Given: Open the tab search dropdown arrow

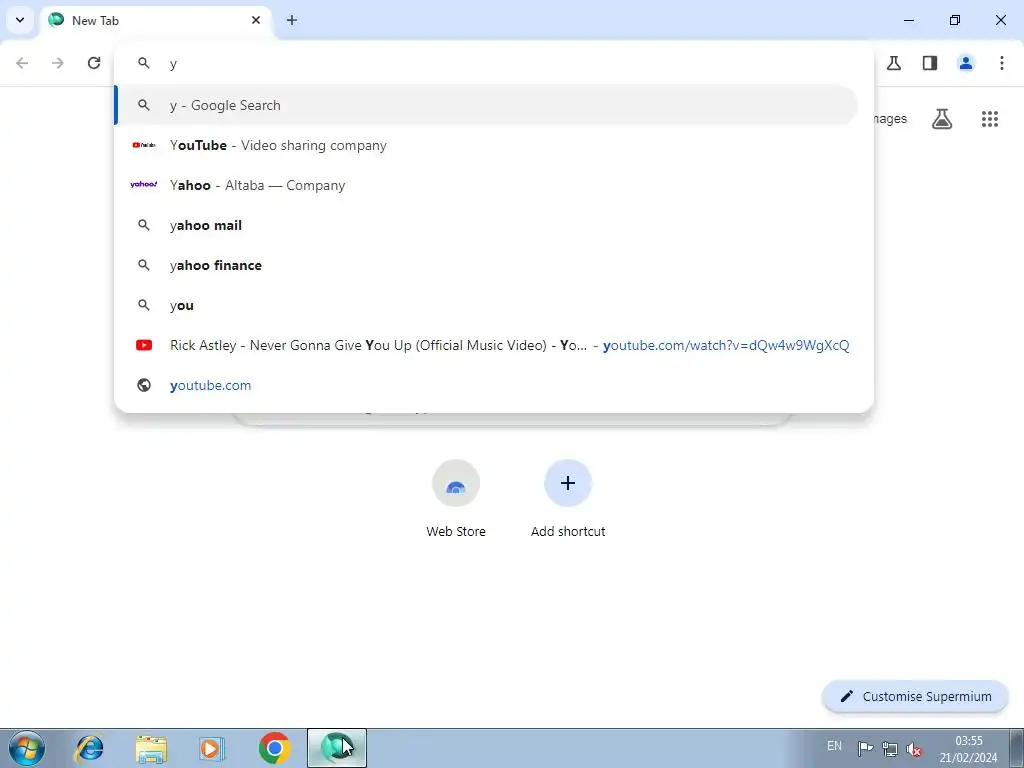Looking at the screenshot, I should (x=20, y=20).
